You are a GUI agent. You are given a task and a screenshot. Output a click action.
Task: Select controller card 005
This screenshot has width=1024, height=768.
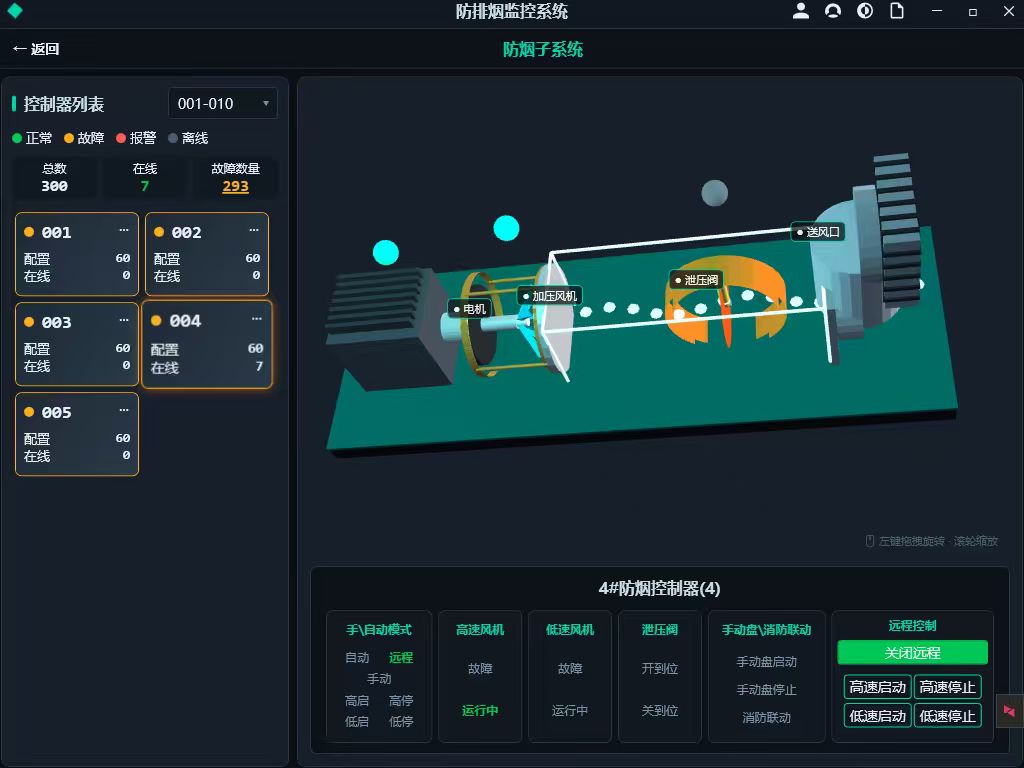pyautogui.click(x=76, y=434)
